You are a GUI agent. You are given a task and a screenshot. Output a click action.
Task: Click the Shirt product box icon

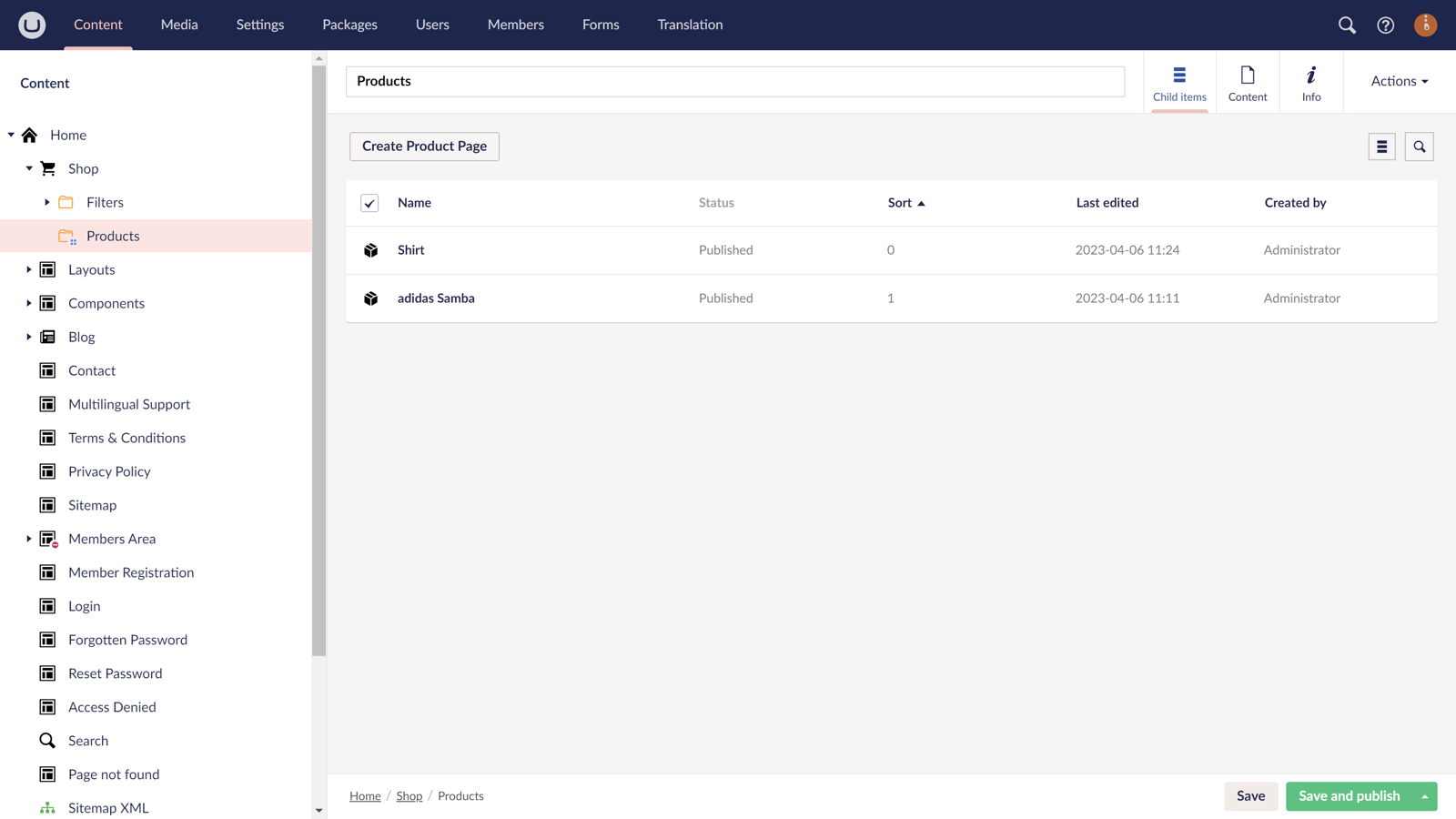pyautogui.click(x=370, y=250)
